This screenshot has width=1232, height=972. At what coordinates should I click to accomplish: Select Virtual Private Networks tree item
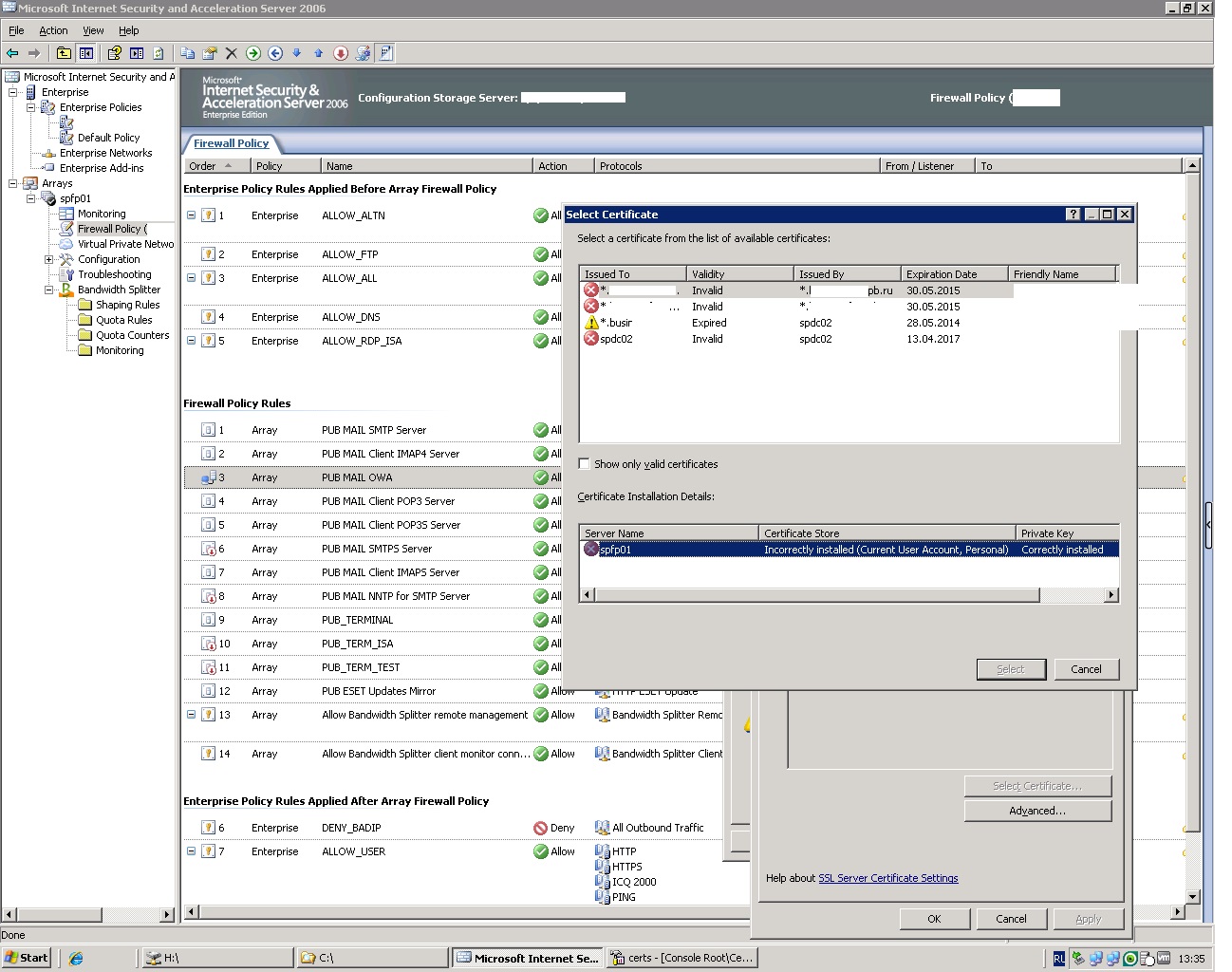point(125,244)
